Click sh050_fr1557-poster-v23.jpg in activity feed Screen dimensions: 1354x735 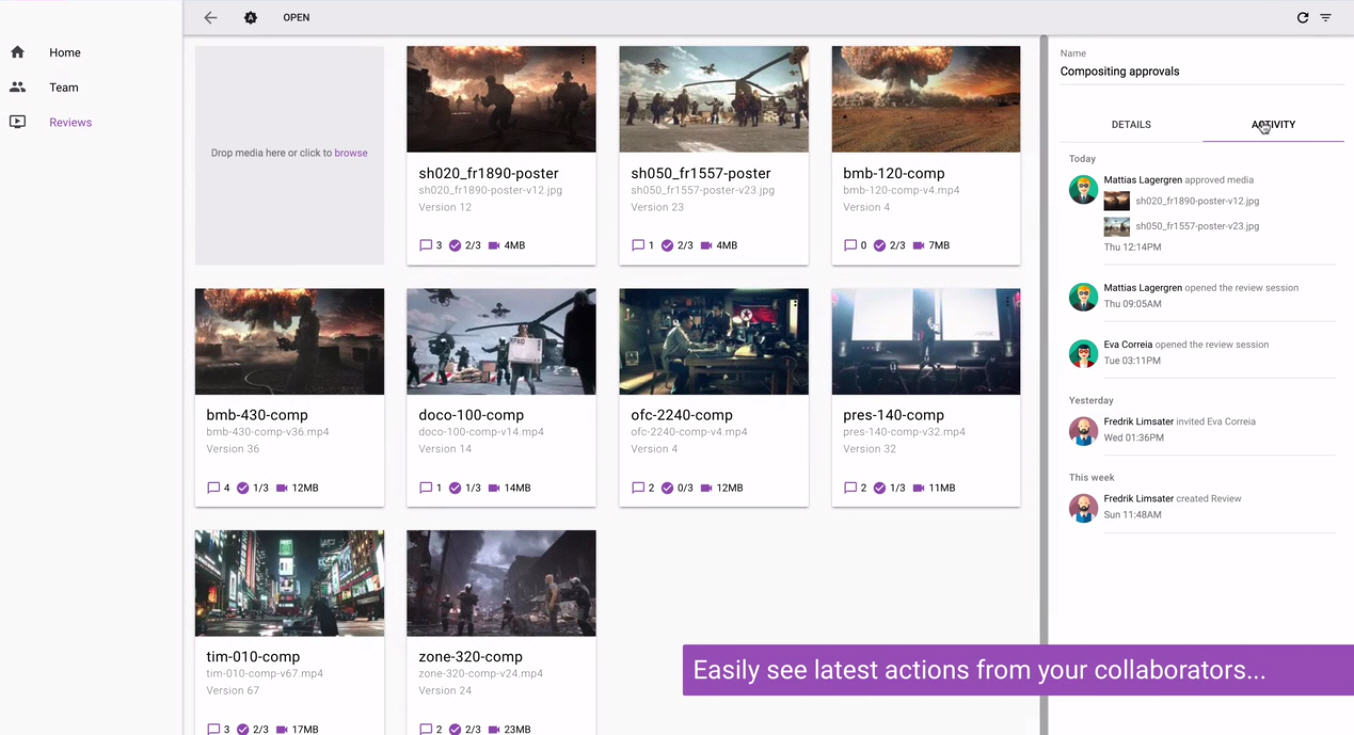[1197, 226]
